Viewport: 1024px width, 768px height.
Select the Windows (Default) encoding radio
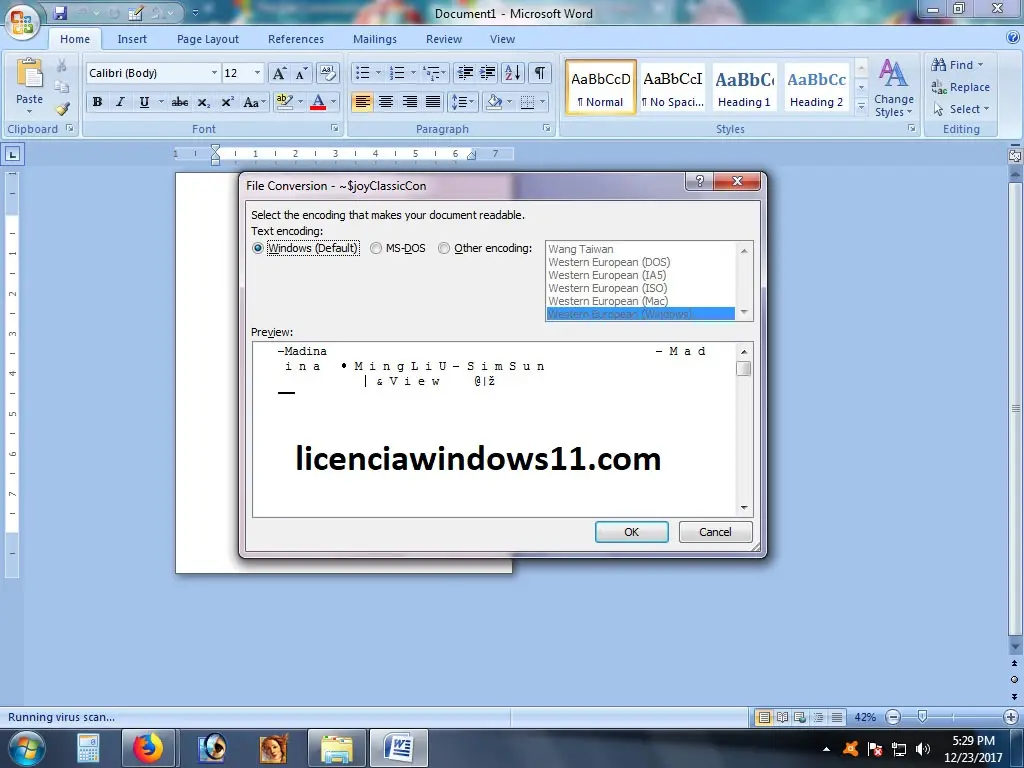tap(257, 248)
